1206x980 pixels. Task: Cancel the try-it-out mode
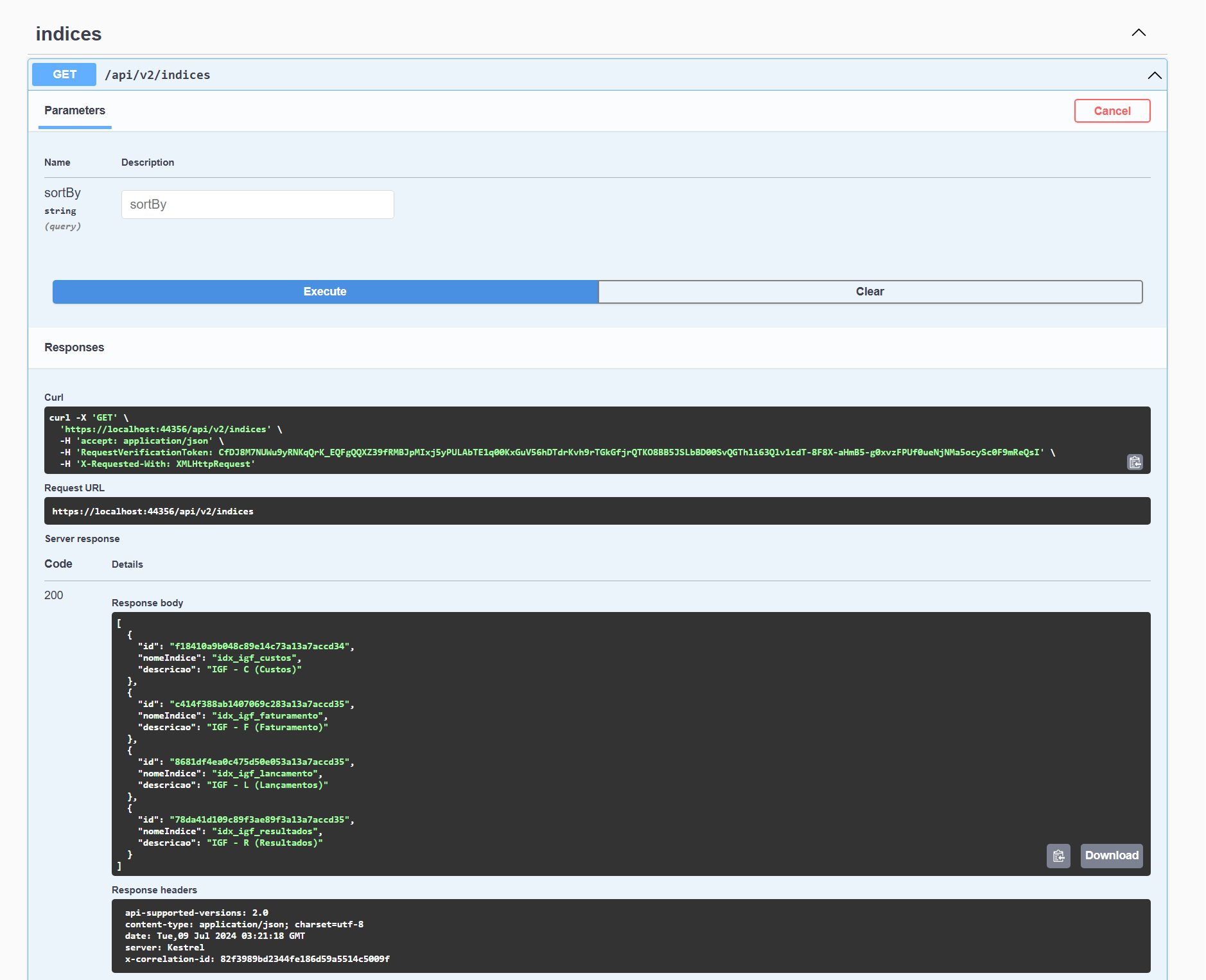click(x=1112, y=111)
